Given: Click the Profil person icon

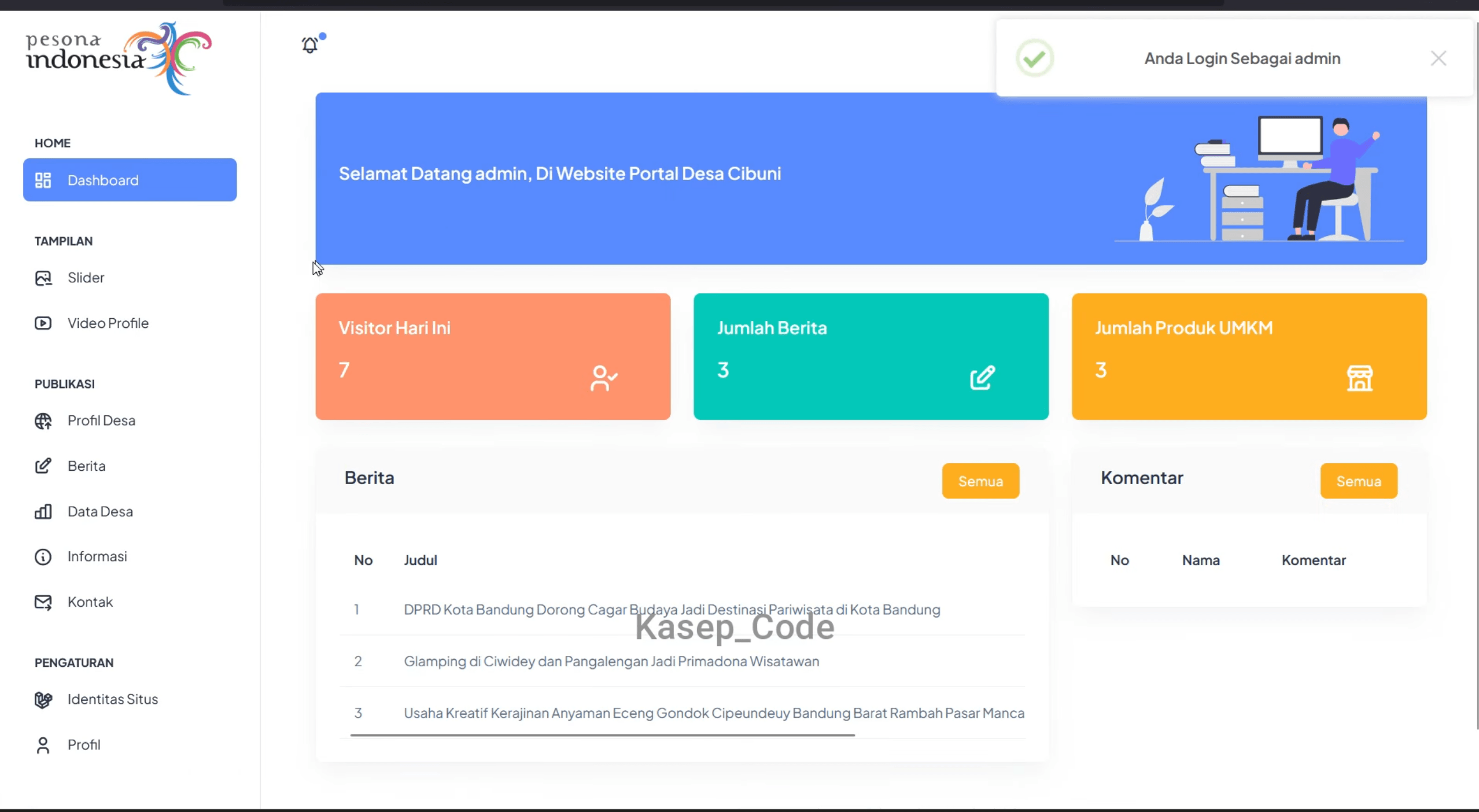Looking at the screenshot, I should (x=43, y=745).
